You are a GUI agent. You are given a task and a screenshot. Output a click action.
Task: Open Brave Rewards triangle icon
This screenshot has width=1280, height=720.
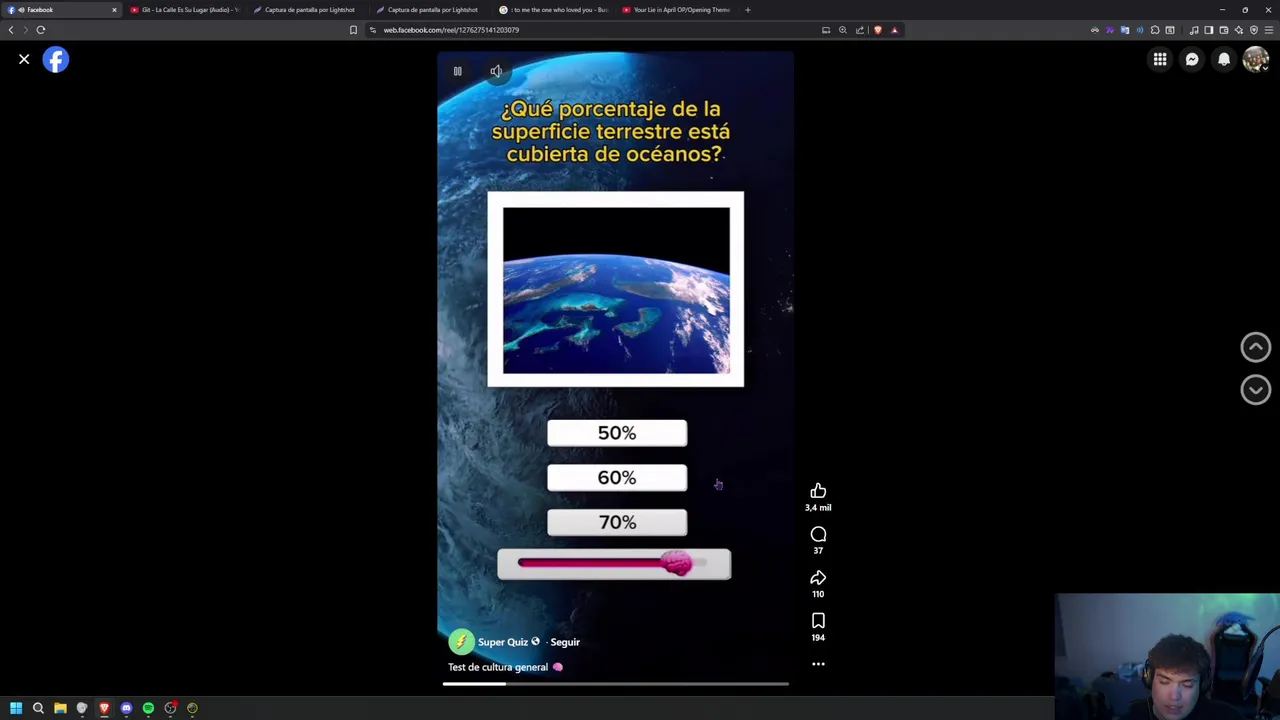coord(895,30)
